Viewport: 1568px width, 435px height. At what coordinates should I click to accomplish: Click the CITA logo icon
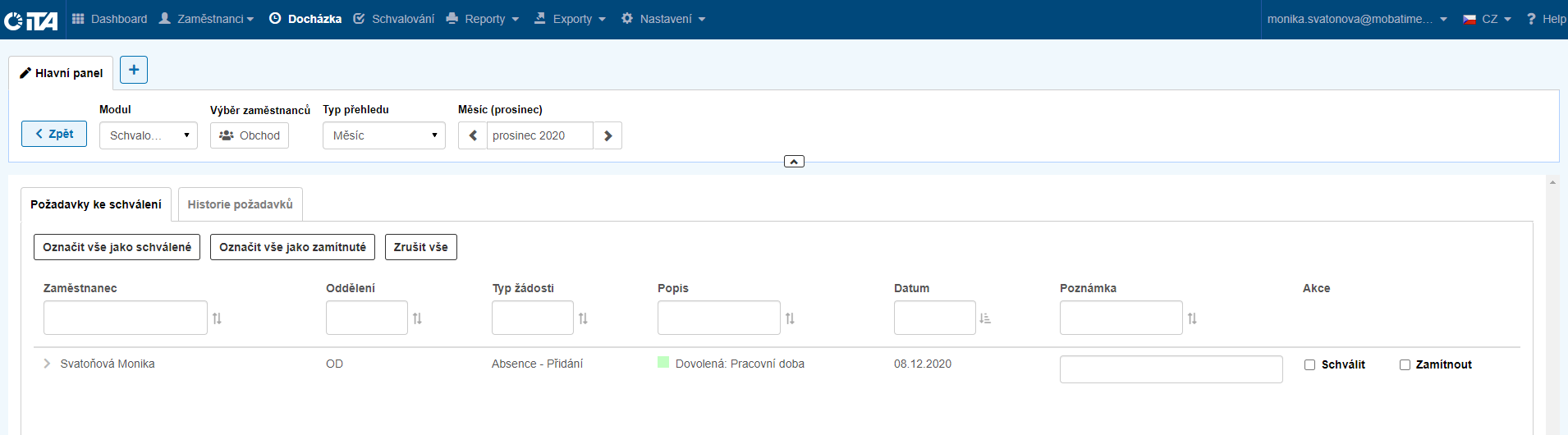pos(31,20)
